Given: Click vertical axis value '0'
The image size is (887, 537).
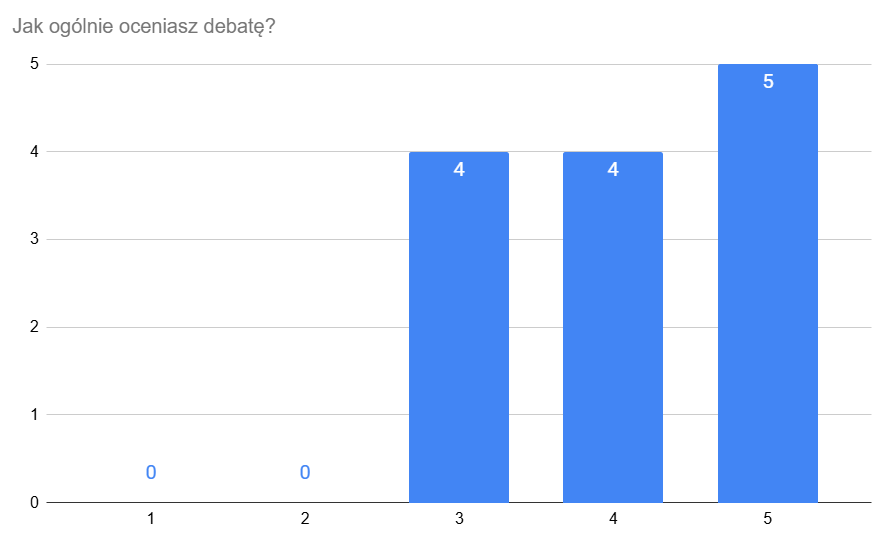Looking at the screenshot, I should [34, 502].
